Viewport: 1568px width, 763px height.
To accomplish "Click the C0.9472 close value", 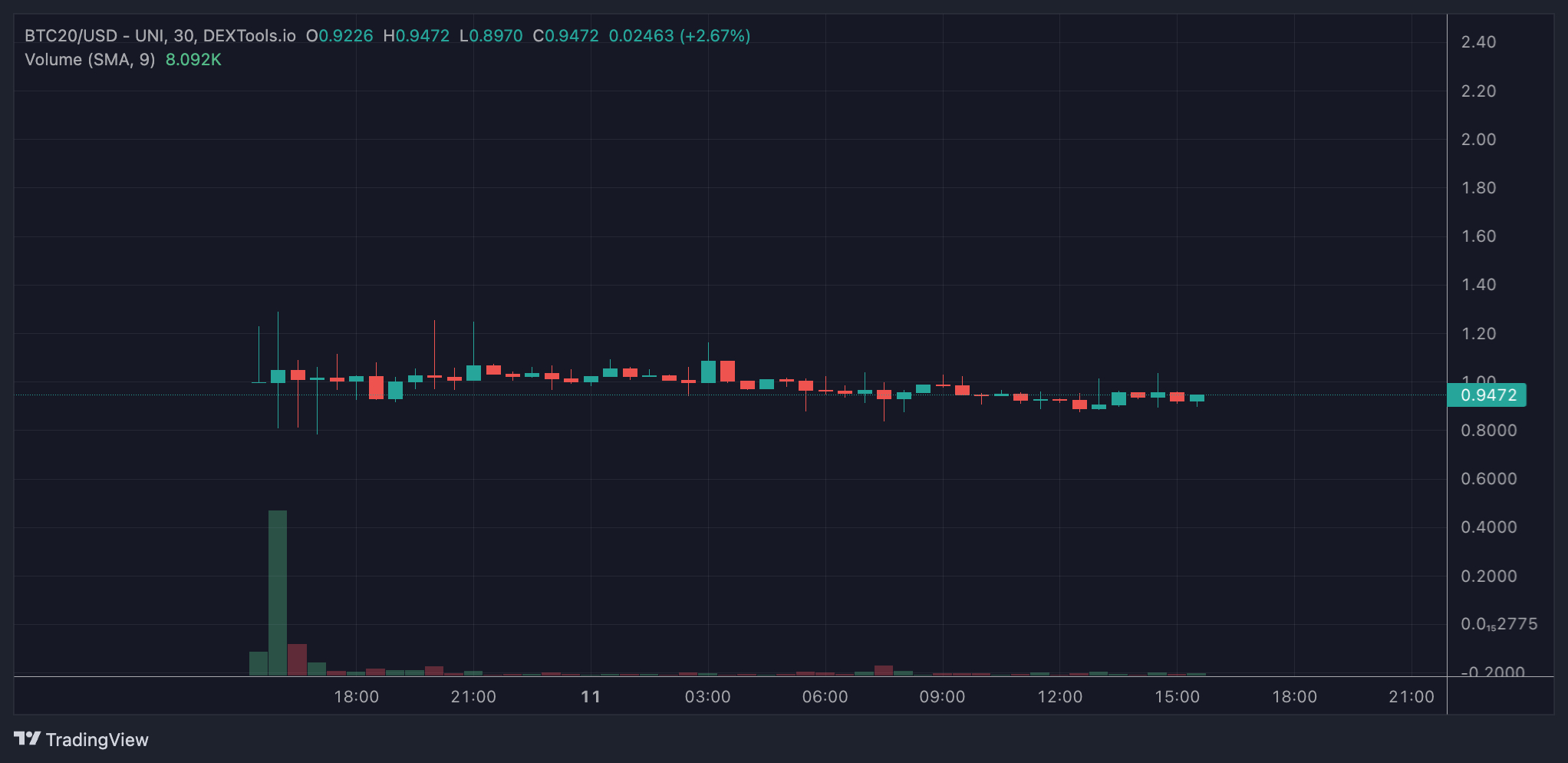I will coord(565,36).
